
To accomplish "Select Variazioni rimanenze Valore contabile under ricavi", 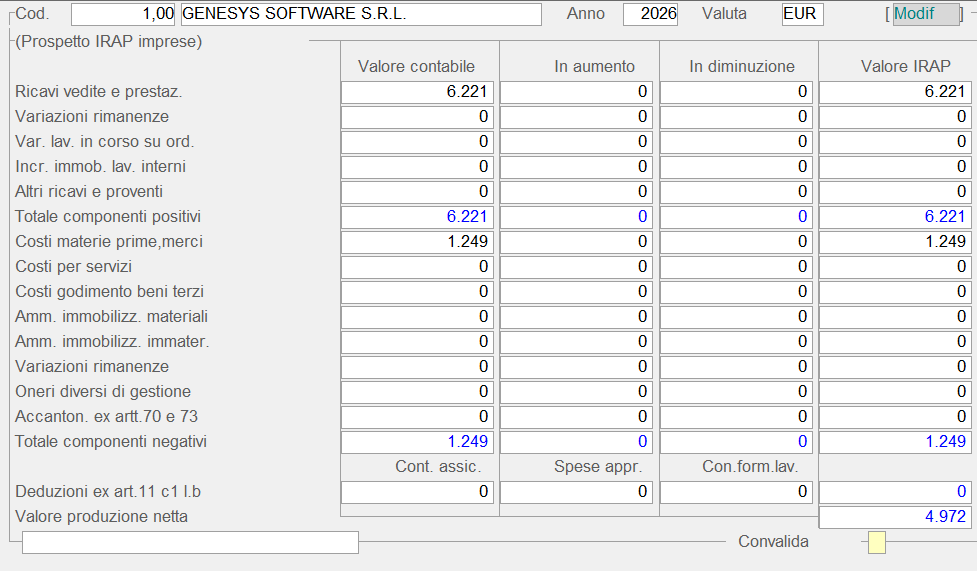I will click(x=418, y=117).
